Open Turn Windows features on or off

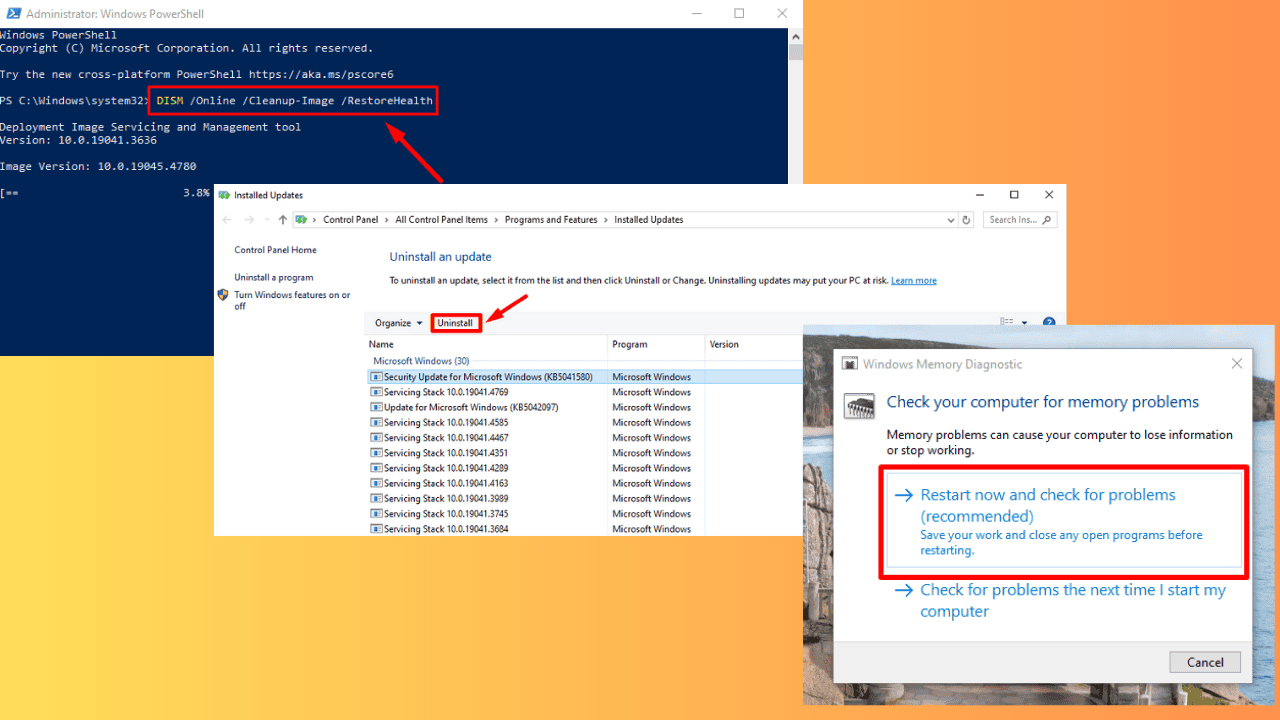point(292,301)
